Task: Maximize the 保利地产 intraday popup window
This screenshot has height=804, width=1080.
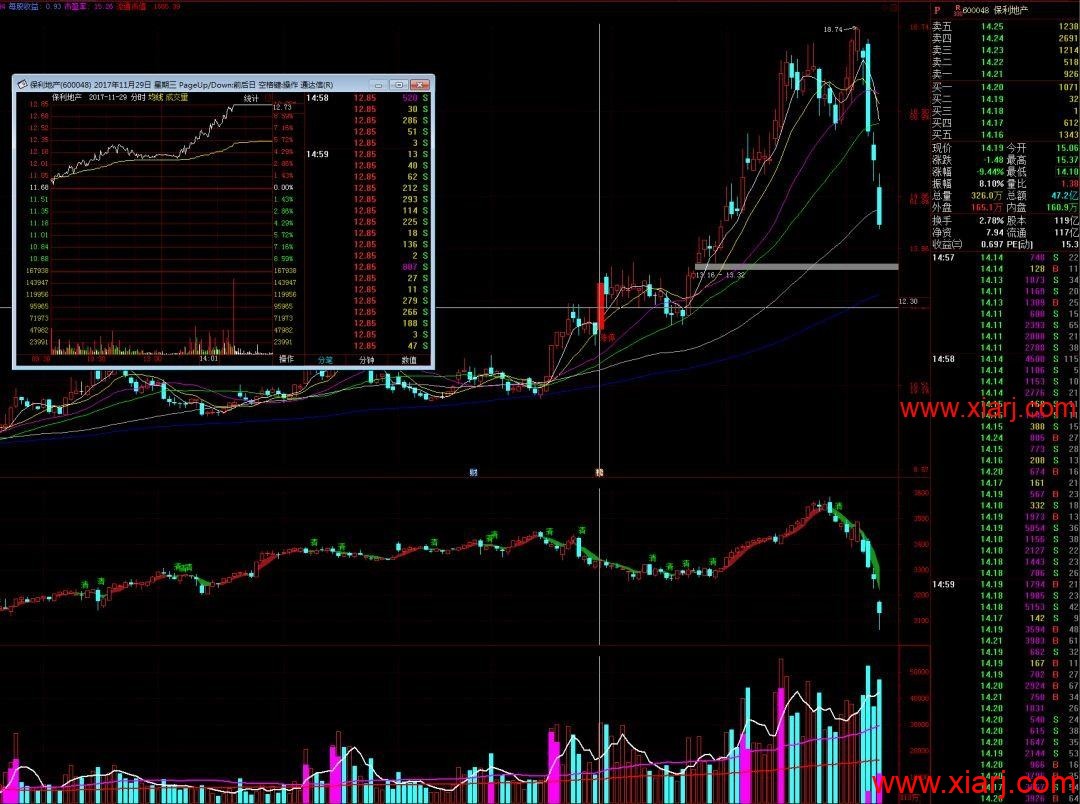Action: pyautogui.click(x=399, y=85)
